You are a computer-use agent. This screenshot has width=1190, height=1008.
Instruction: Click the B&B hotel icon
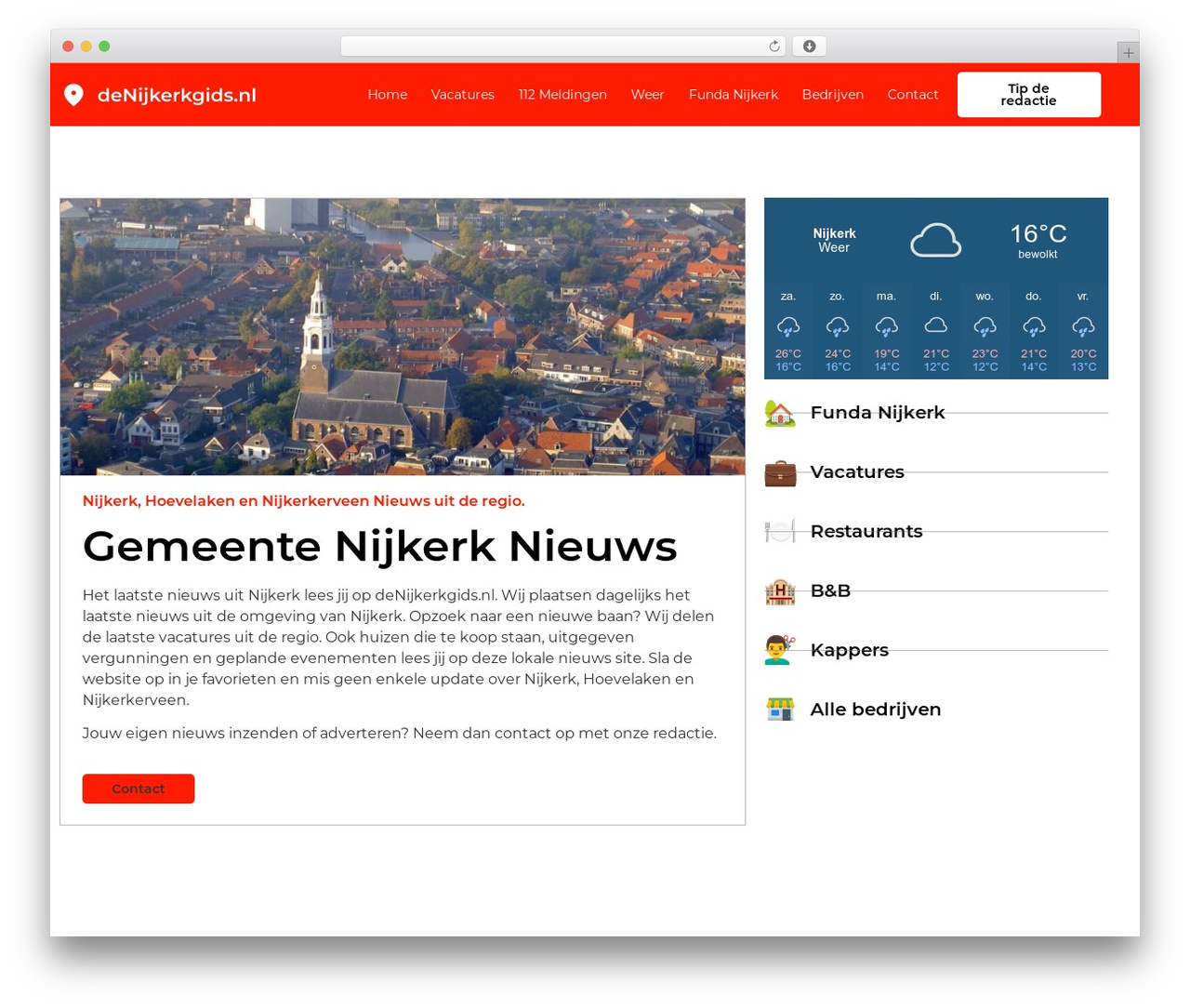(780, 590)
